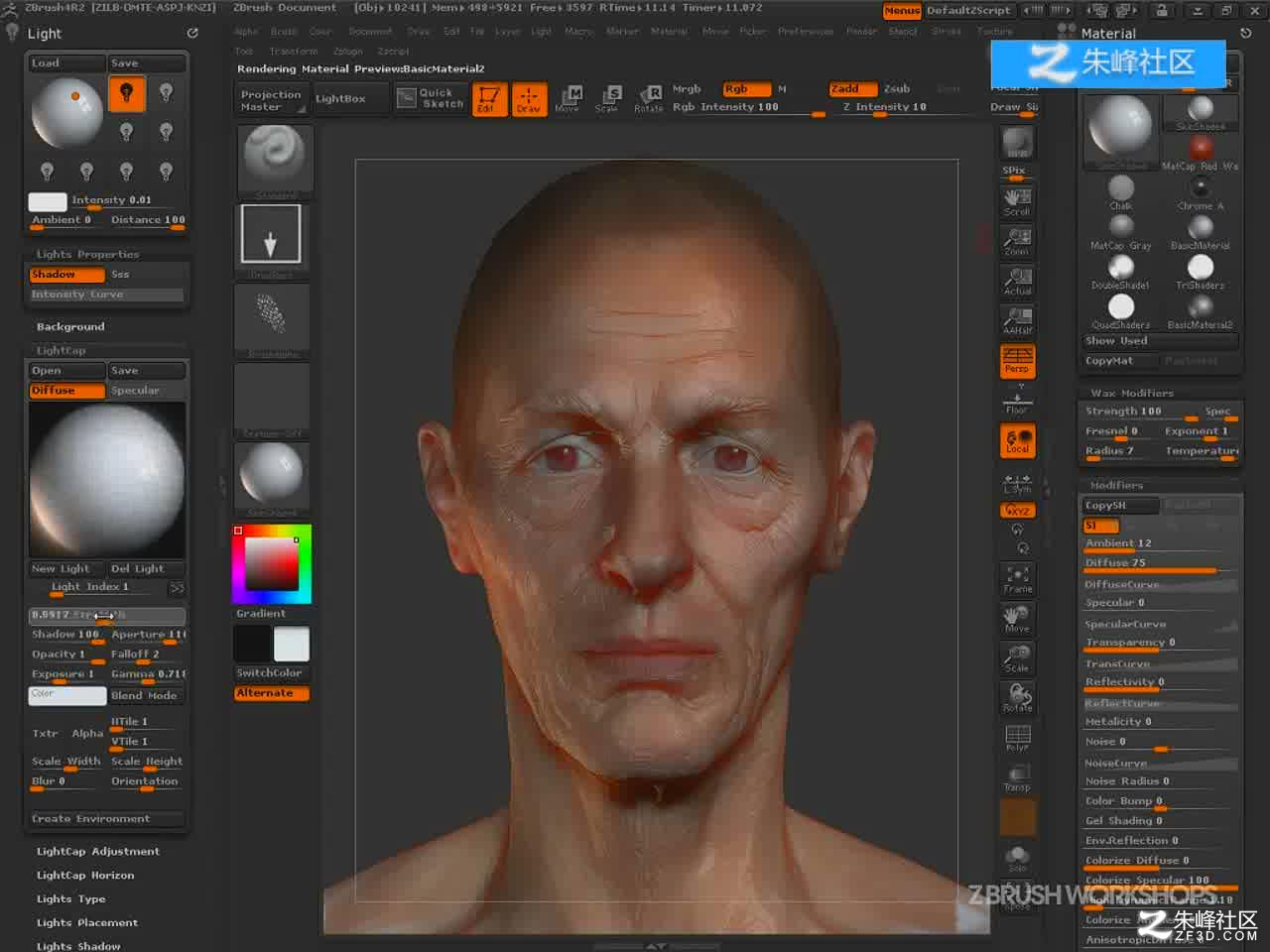Click the right-shelf Scale view icon

pyautogui.click(x=1017, y=658)
